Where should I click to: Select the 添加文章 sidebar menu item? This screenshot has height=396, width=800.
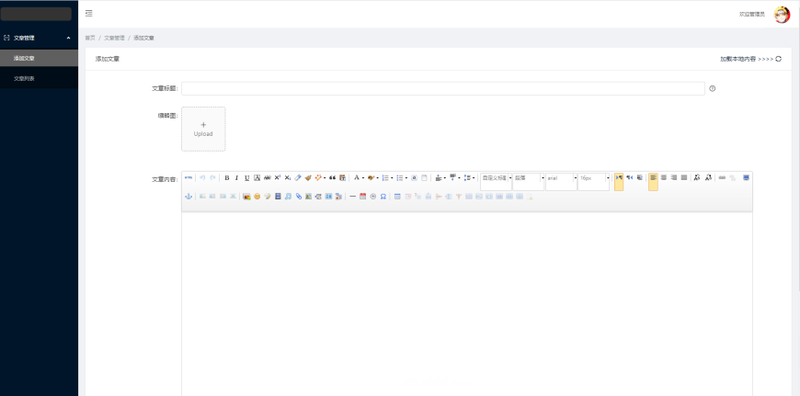point(39,58)
